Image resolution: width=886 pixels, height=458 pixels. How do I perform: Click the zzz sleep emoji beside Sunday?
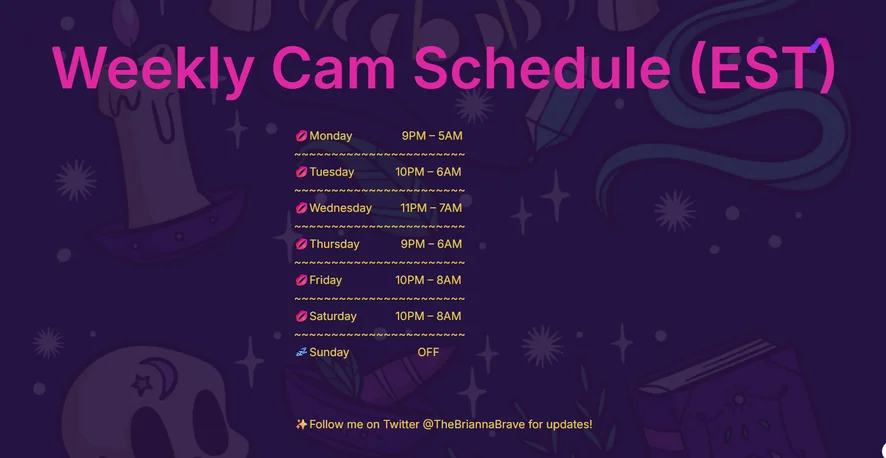[x=301, y=352]
